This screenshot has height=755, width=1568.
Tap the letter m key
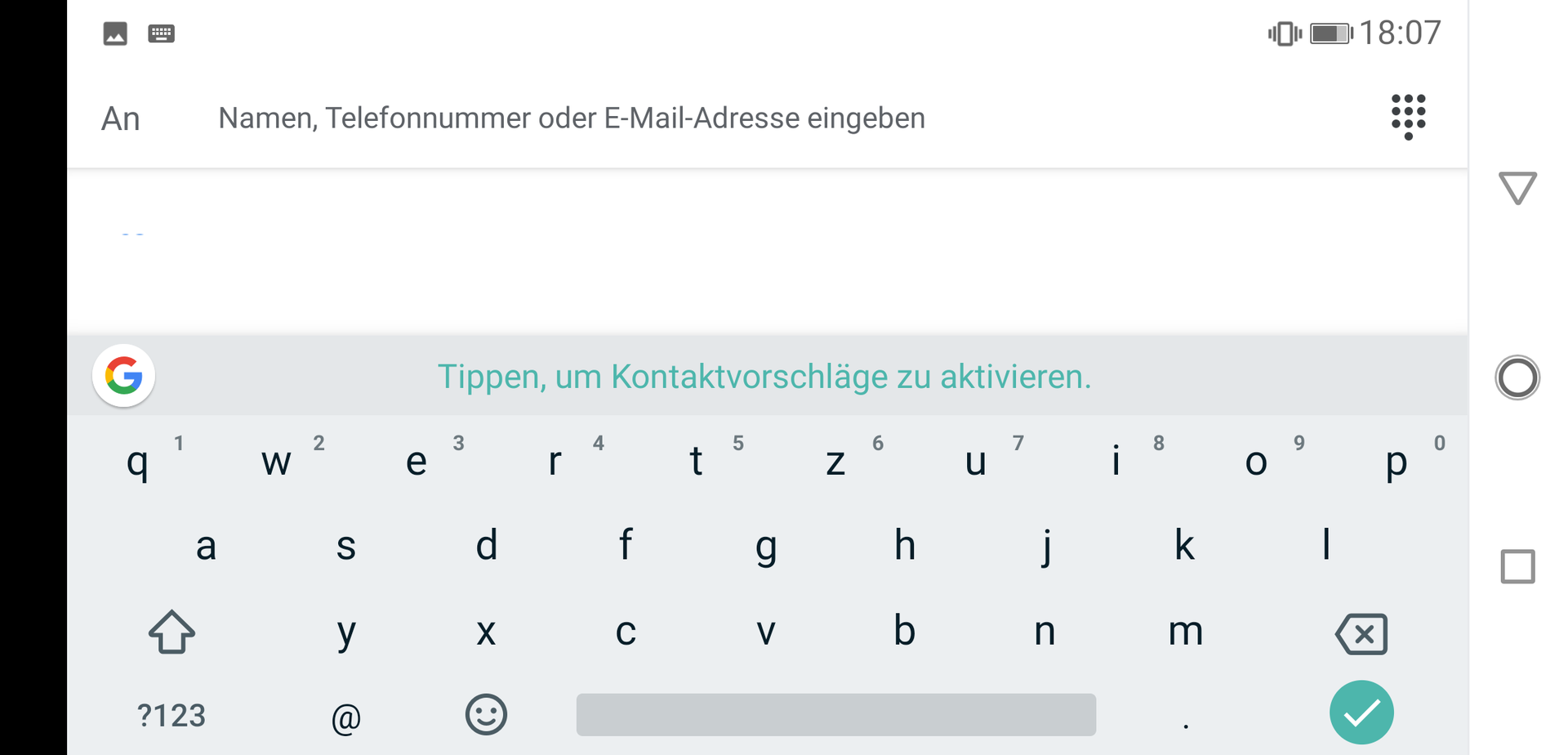(1186, 631)
